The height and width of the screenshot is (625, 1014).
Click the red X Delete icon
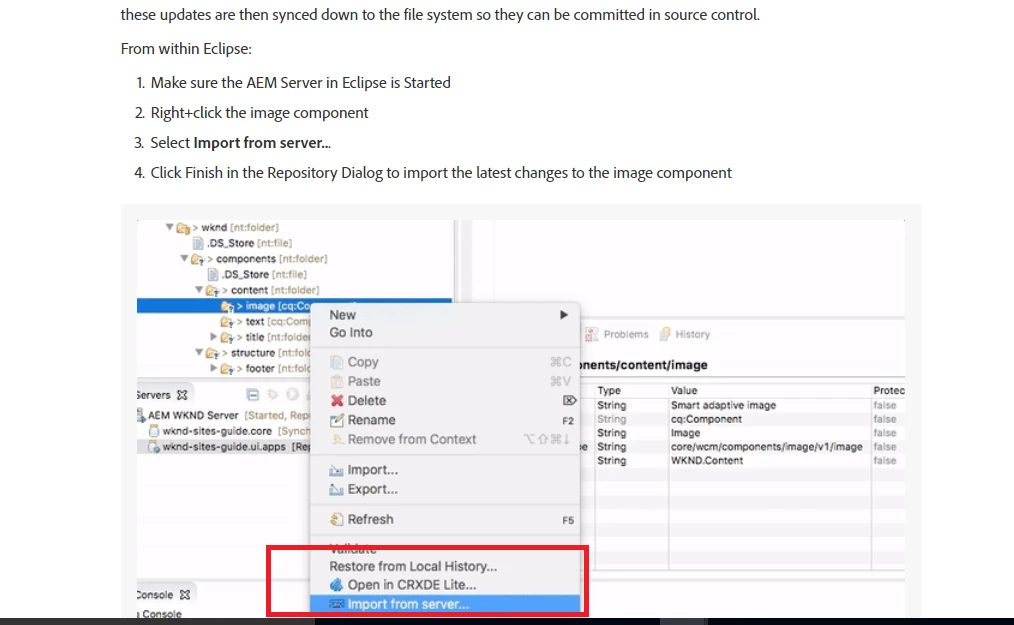click(x=336, y=401)
